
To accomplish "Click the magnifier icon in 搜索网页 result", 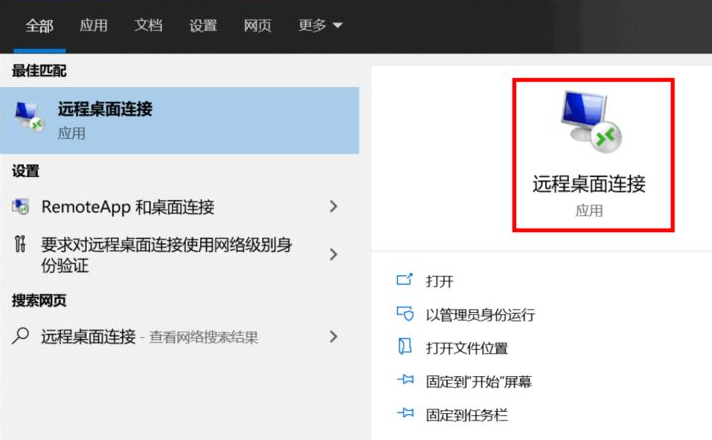I will pos(21,337).
